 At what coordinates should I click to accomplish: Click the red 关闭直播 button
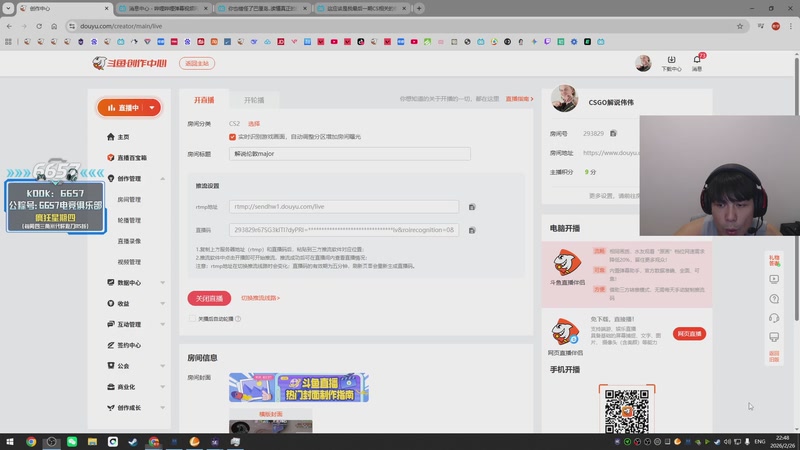coord(209,298)
